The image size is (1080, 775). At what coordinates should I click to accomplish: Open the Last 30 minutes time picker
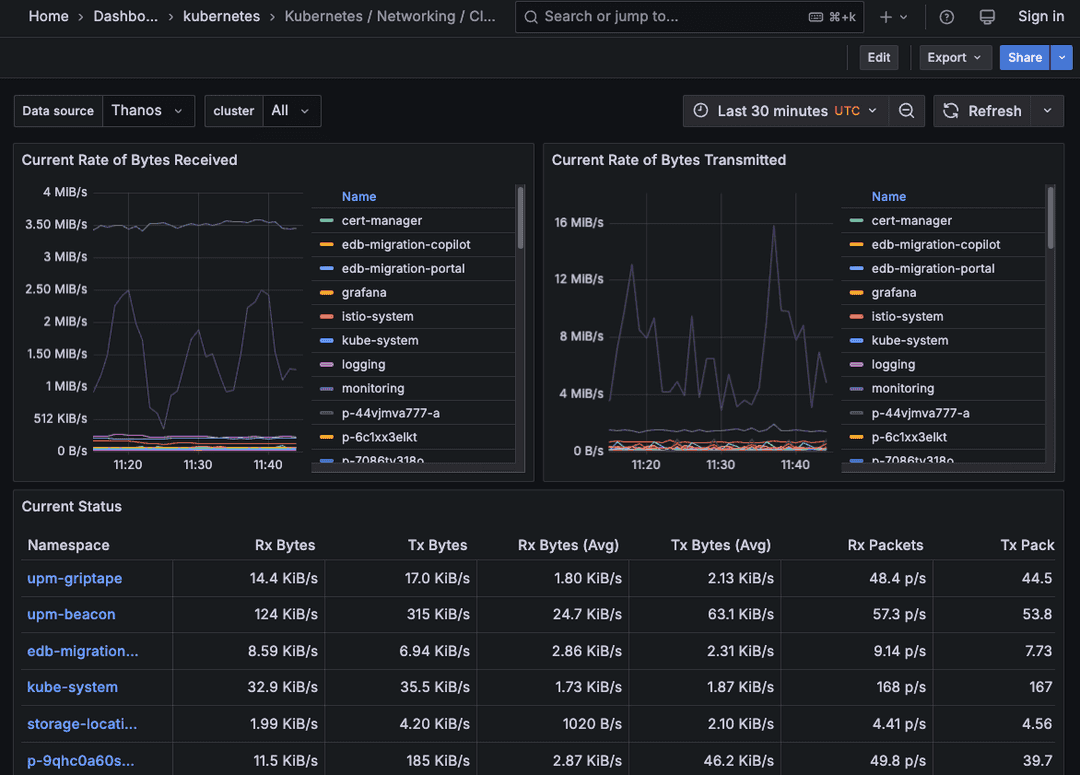[786, 111]
